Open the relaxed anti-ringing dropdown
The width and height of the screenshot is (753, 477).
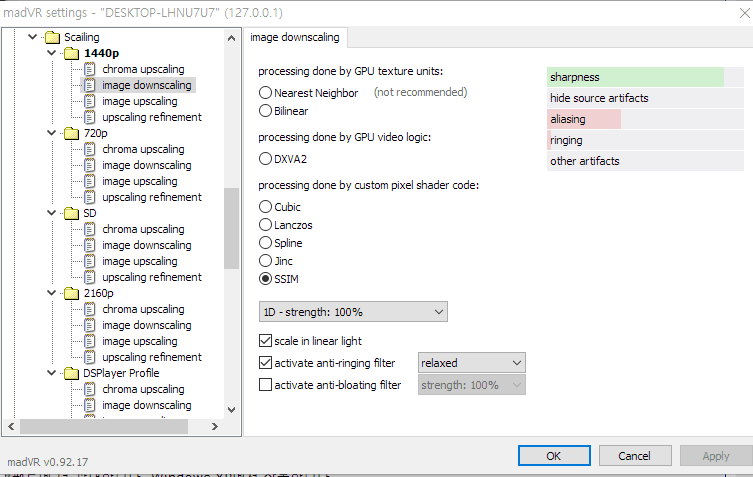click(472, 362)
